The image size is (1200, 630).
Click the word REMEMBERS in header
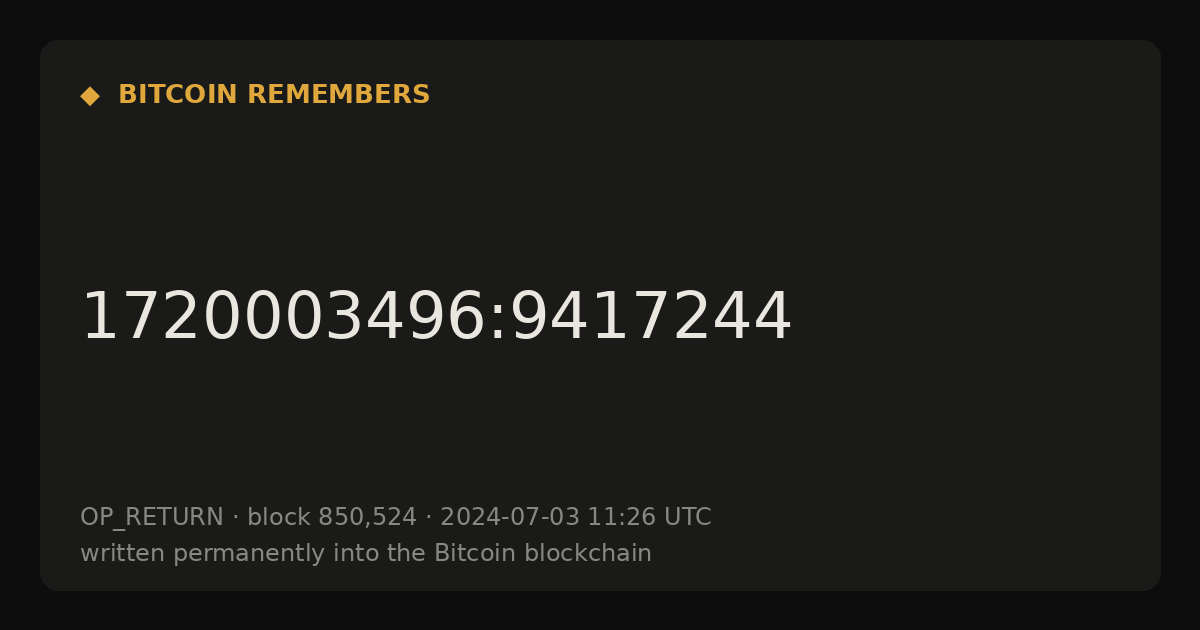point(339,95)
